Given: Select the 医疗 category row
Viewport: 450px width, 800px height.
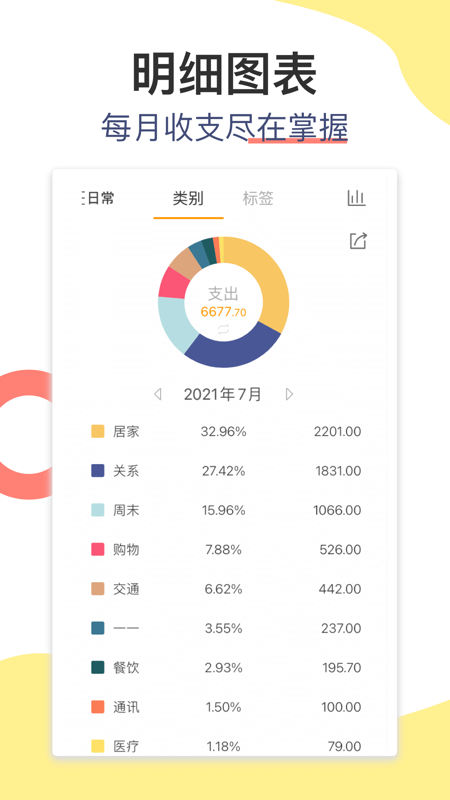Looking at the screenshot, I should tap(226, 746).
